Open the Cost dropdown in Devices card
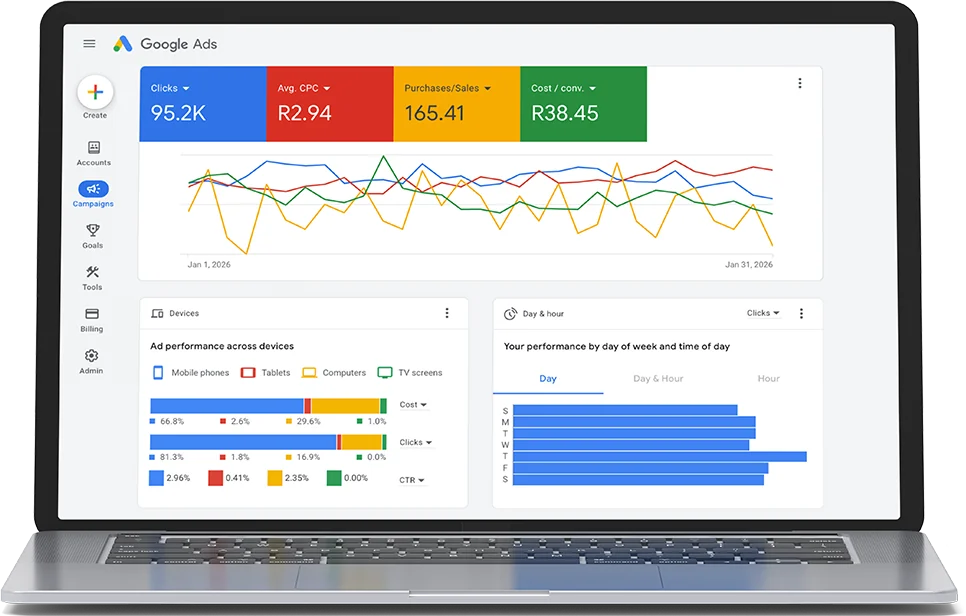Screen dimensions: 966x616 coord(413,405)
